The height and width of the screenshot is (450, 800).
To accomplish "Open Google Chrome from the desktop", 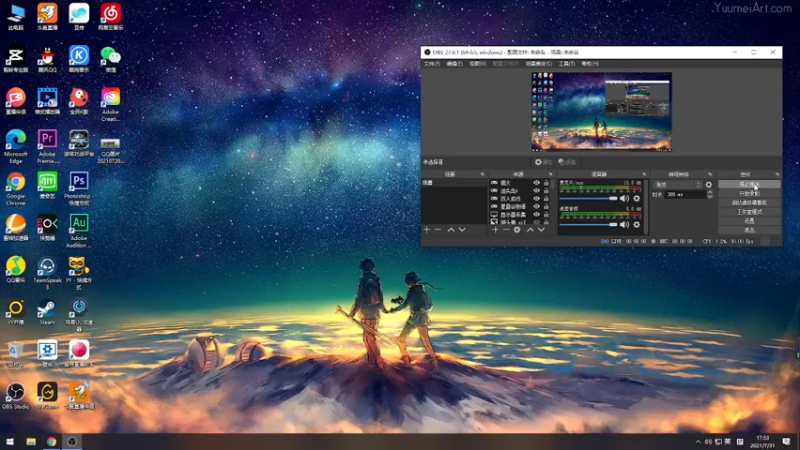I will pyautogui.click(x=15, y=188).
